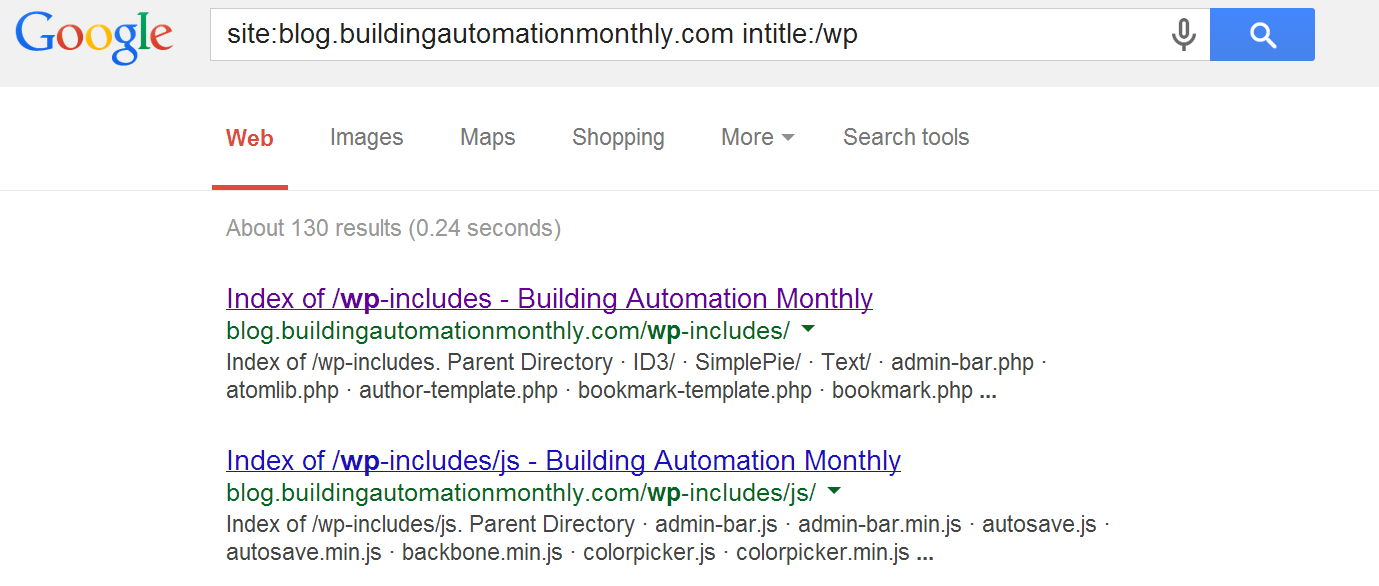Image resolution: width=1379 pixels, height=586 pixels.
Task: Expand the More menu label
Action: click(747, 138)
